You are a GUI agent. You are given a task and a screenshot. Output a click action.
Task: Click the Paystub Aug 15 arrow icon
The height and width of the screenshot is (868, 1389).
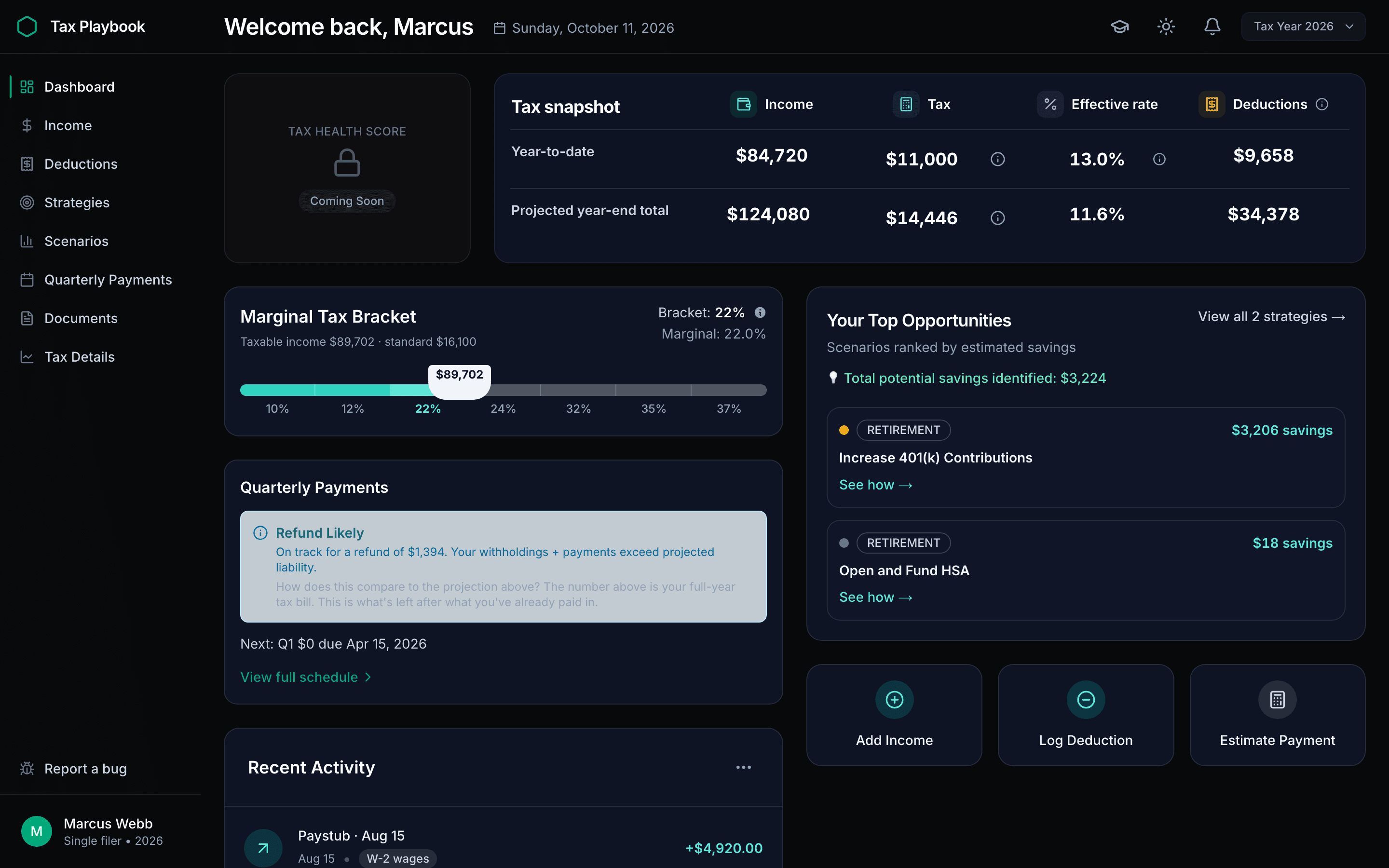(x=263, y=848)
